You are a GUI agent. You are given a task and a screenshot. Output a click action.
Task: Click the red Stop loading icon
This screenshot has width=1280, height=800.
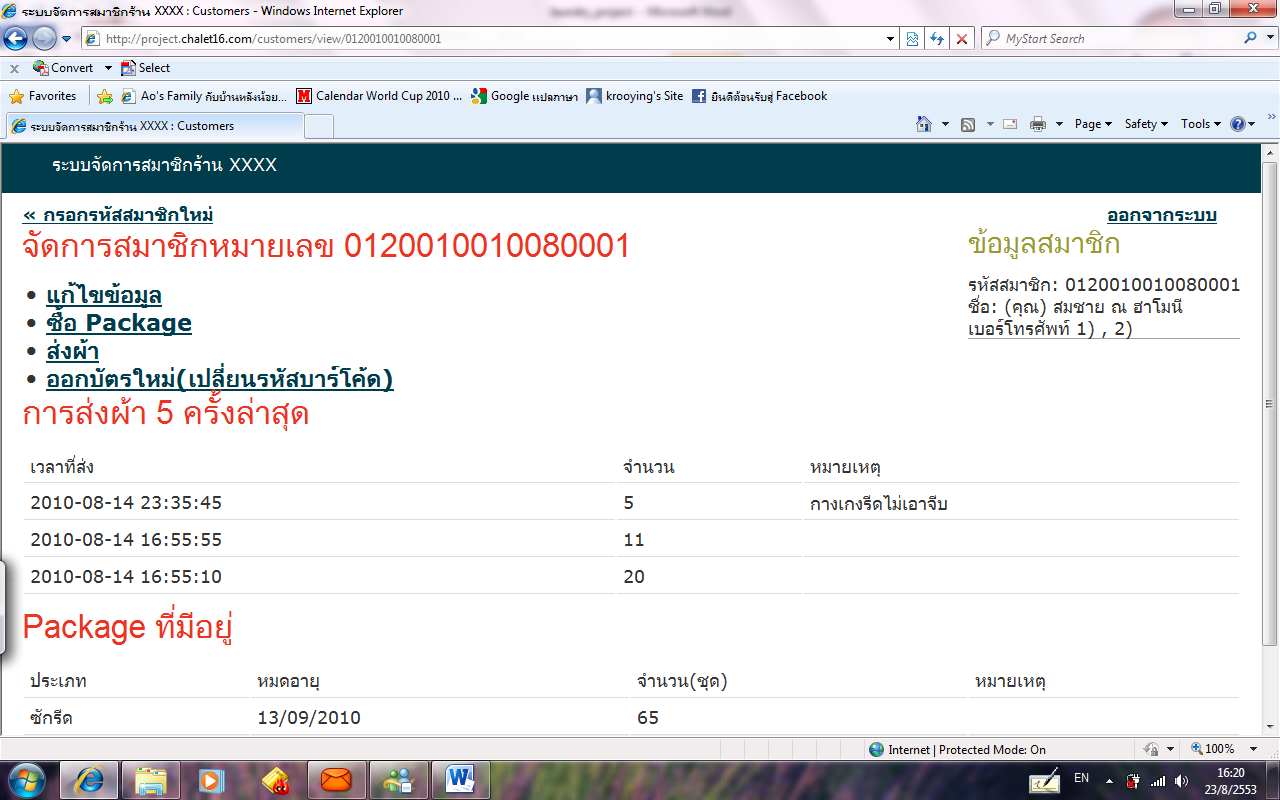click(x=962, y=39)
